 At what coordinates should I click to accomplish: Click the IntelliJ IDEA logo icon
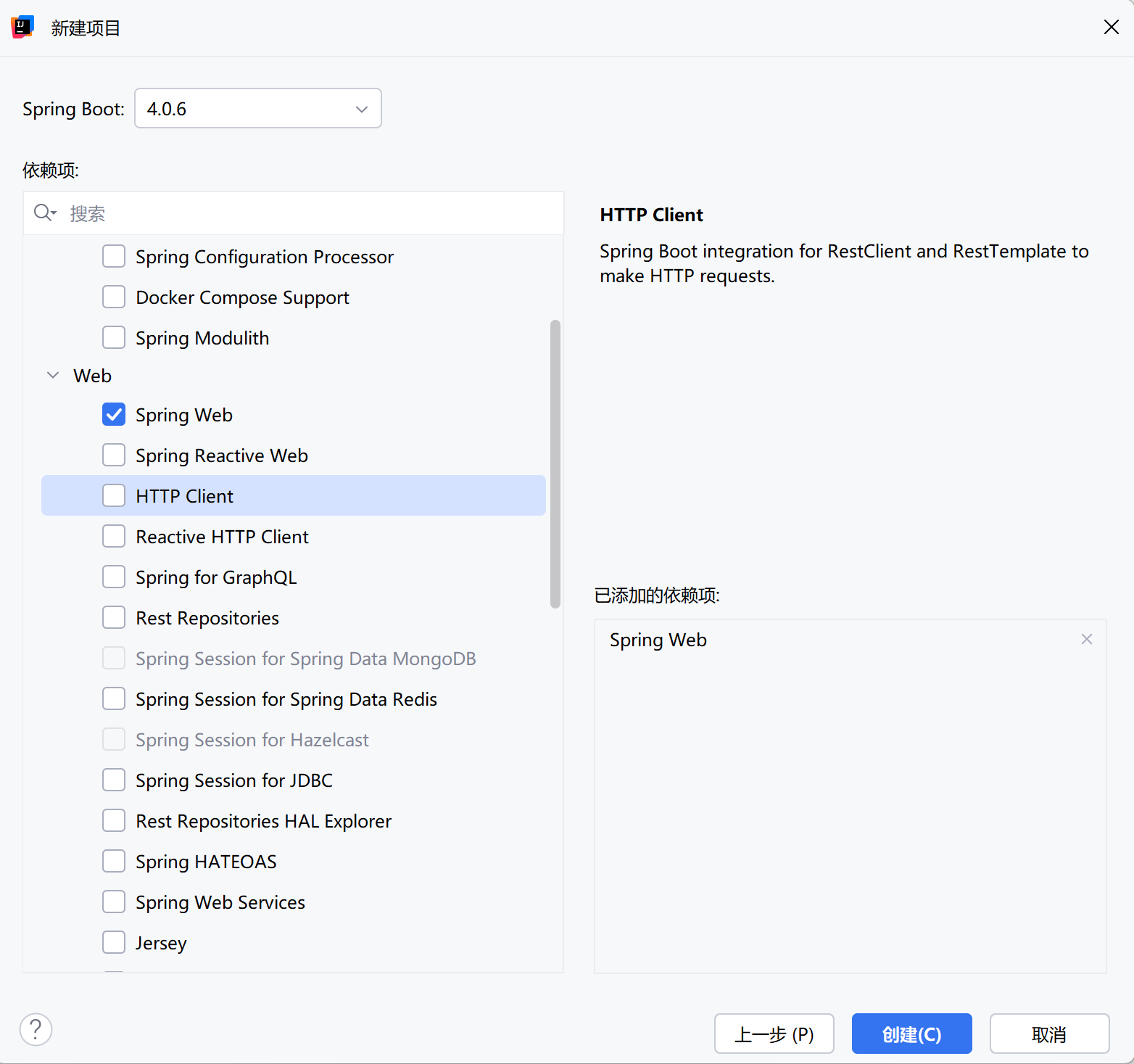[x=22, y=27]
